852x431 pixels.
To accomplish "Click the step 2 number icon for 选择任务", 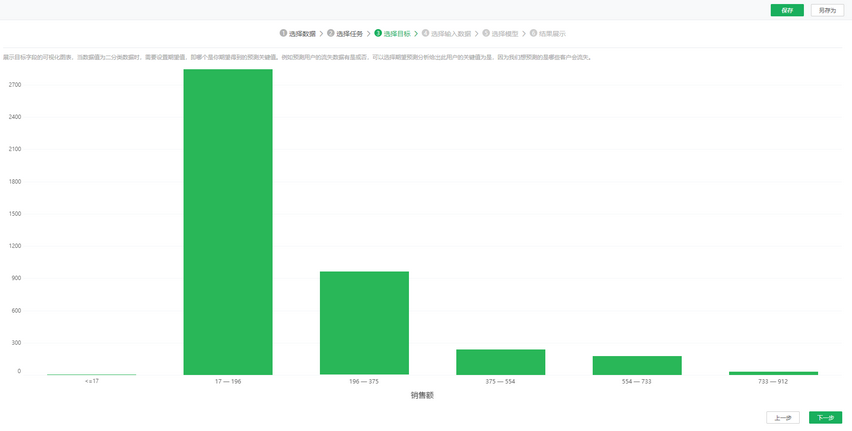I will click(x=331, y=33).
